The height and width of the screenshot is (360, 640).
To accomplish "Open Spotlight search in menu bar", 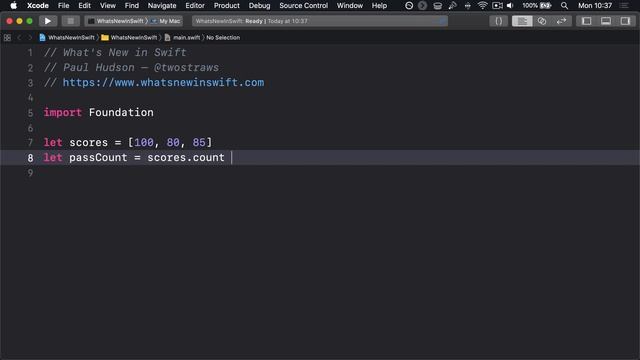I will tap(564, 5).
